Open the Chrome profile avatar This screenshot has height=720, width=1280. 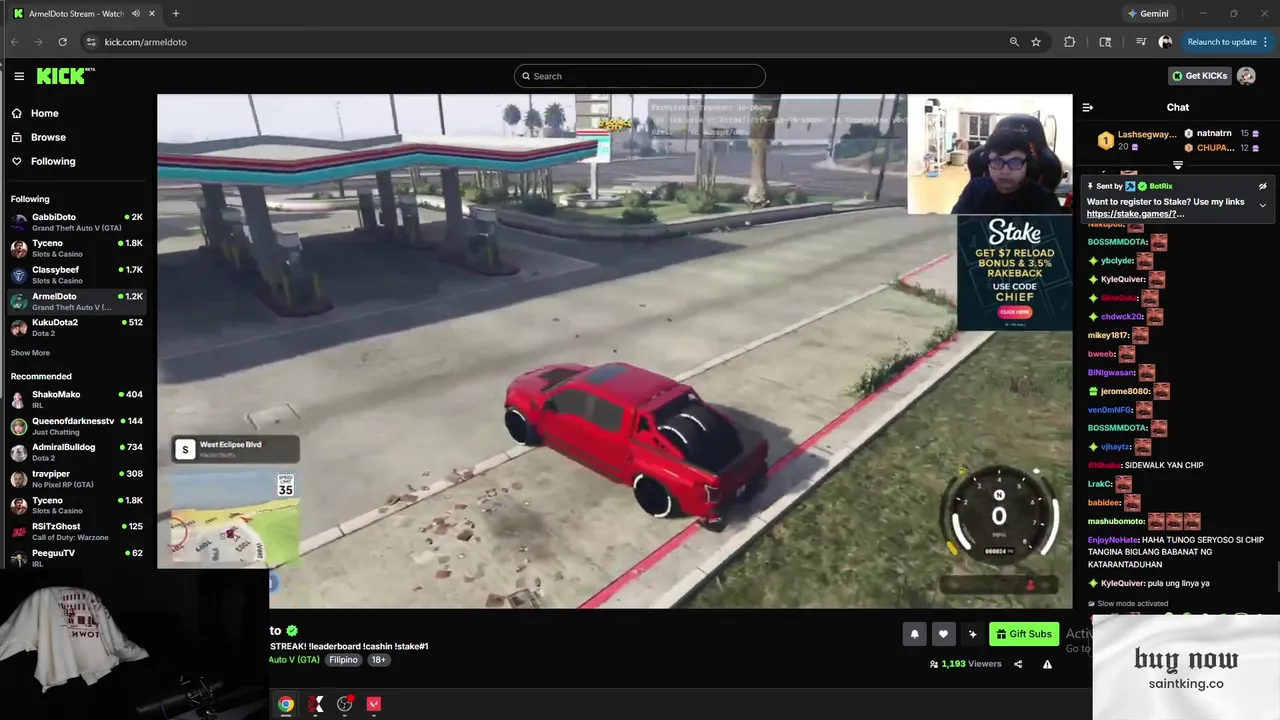[x=1165, y=42]
